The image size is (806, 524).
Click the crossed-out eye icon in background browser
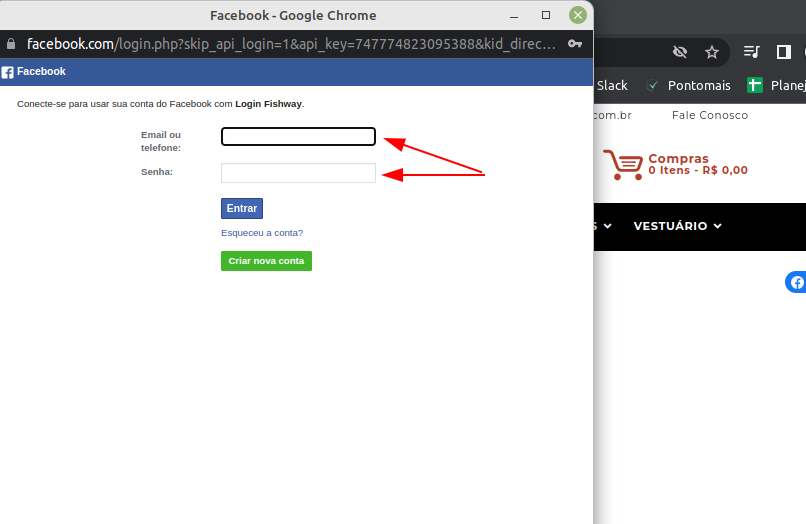(x=680, y=52)
